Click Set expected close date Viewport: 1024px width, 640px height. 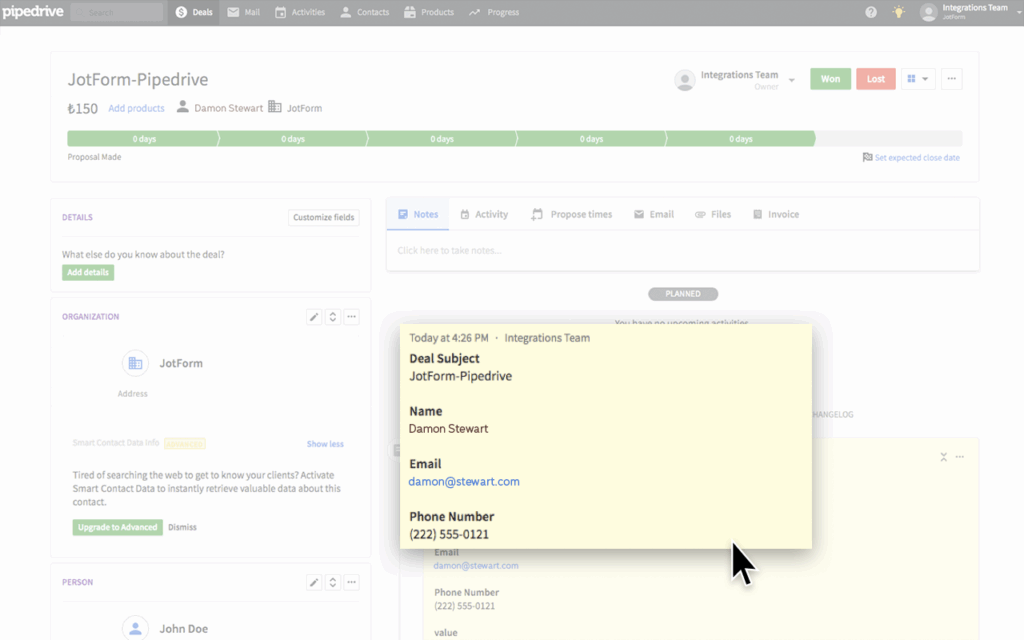tap(917, 157)
